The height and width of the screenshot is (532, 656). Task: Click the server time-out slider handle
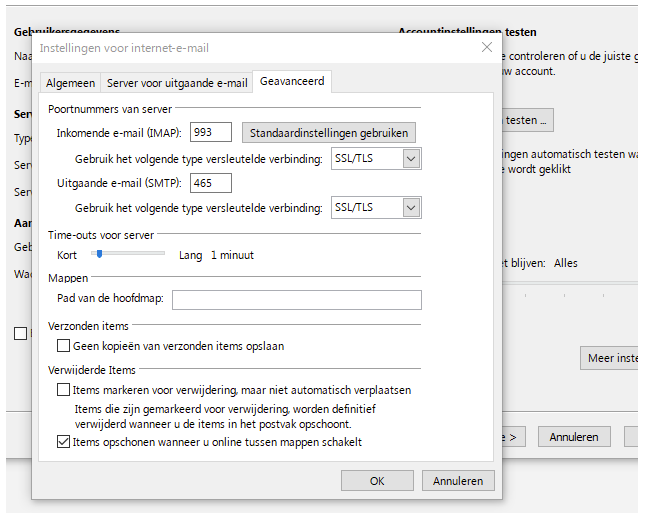coord(98,254)
